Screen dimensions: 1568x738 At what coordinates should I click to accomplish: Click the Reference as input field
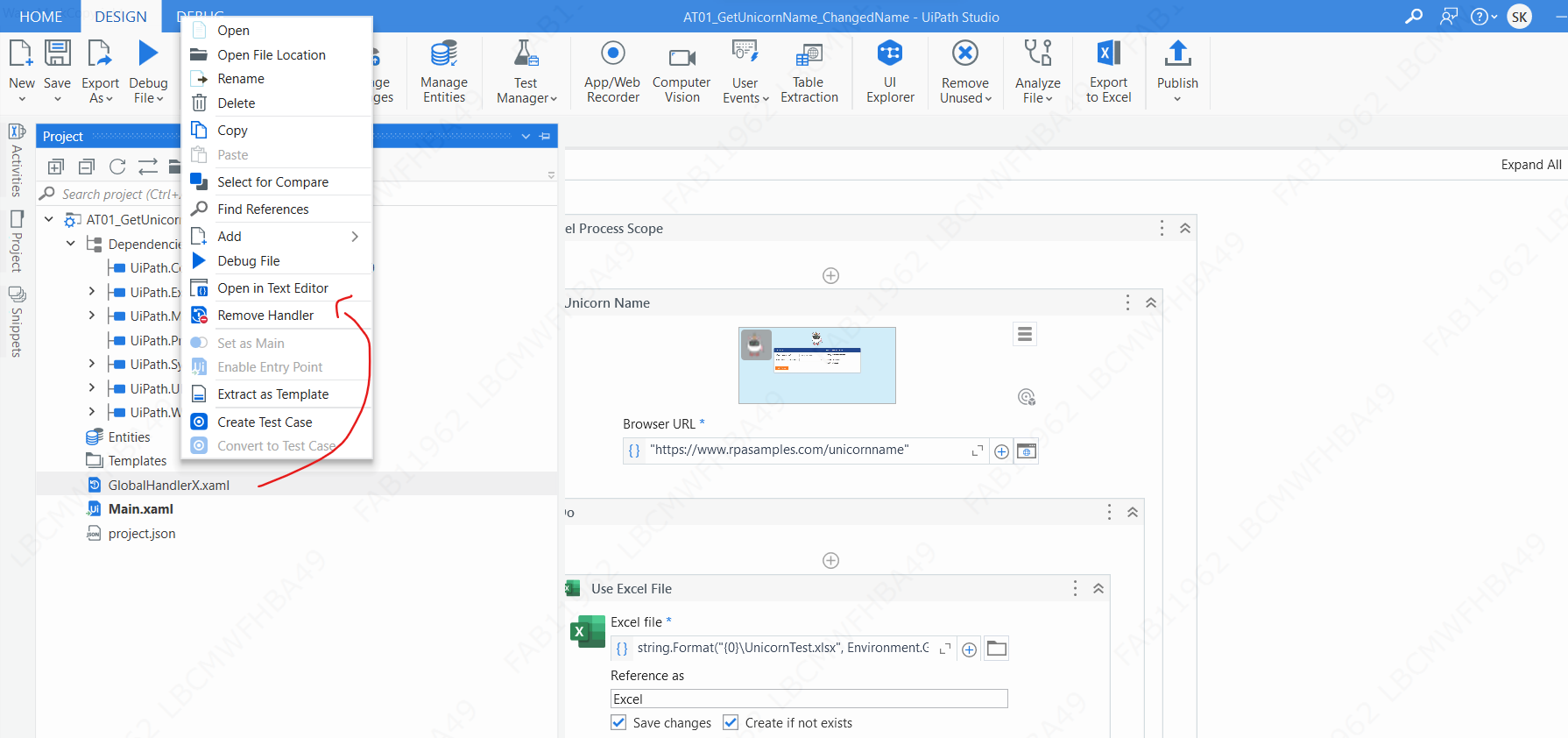point(809,699)
